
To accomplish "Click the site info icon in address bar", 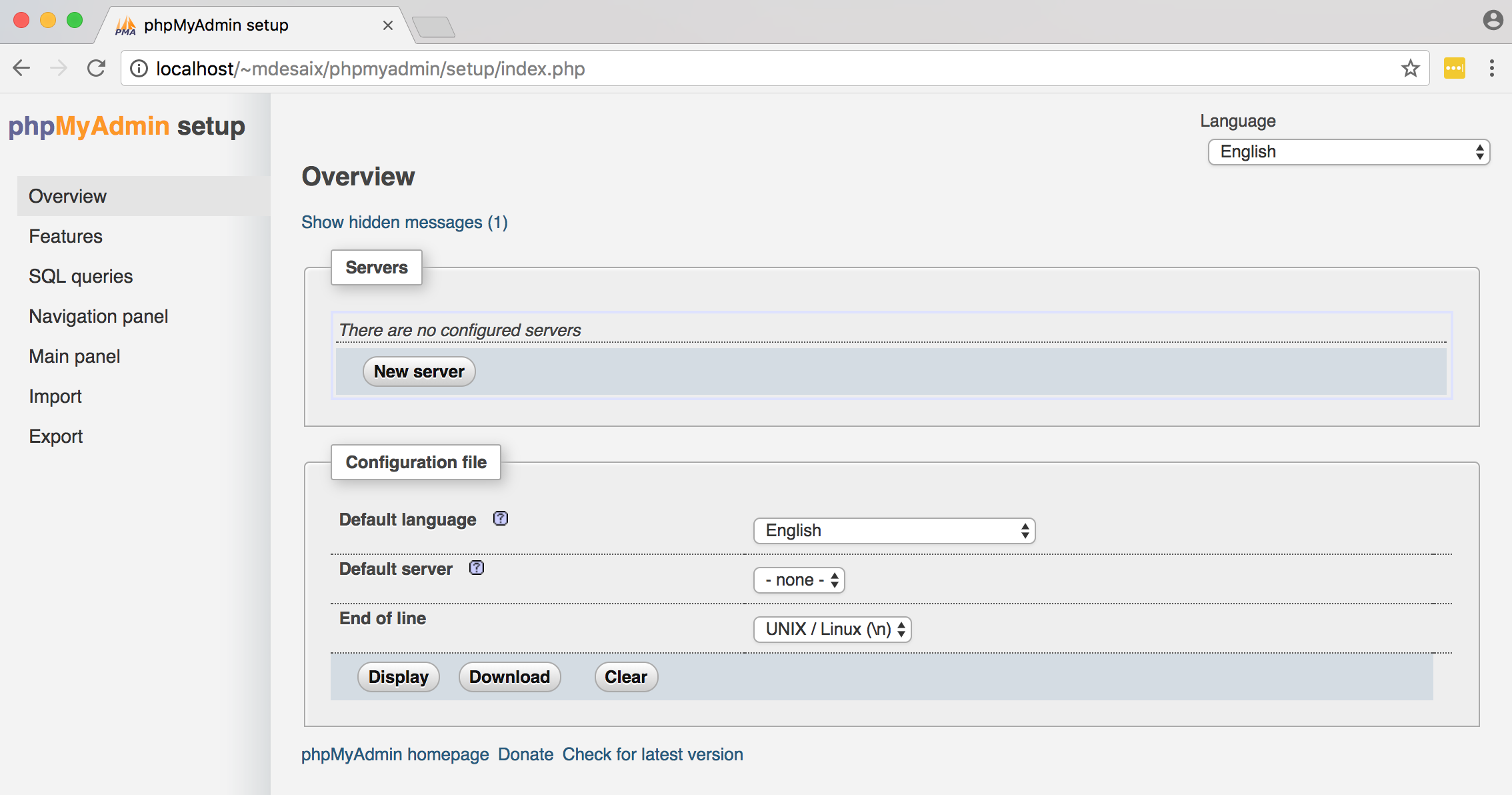I will tap(139, 69).
